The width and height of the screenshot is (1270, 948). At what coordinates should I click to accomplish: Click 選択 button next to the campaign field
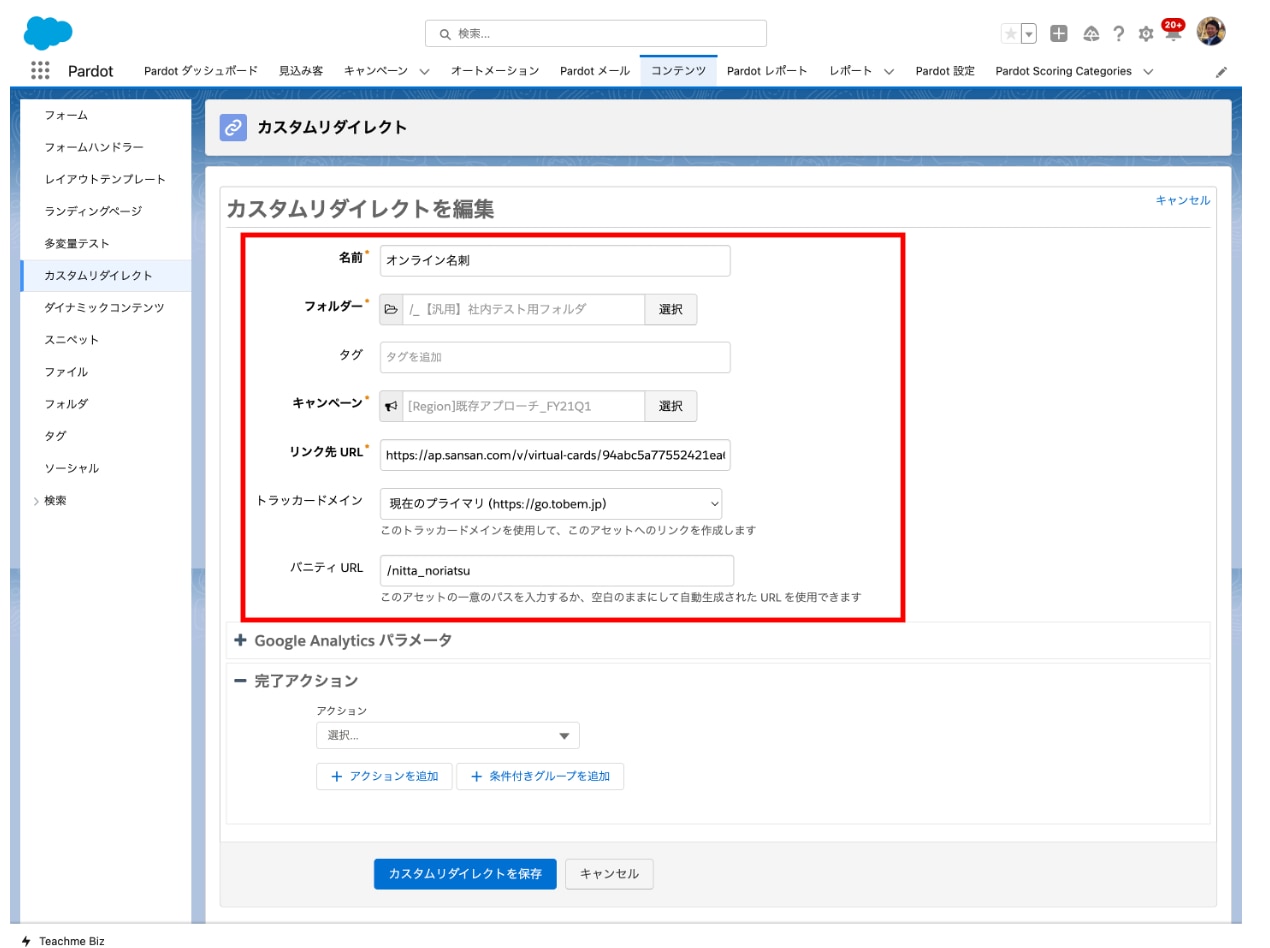[670, 406]
